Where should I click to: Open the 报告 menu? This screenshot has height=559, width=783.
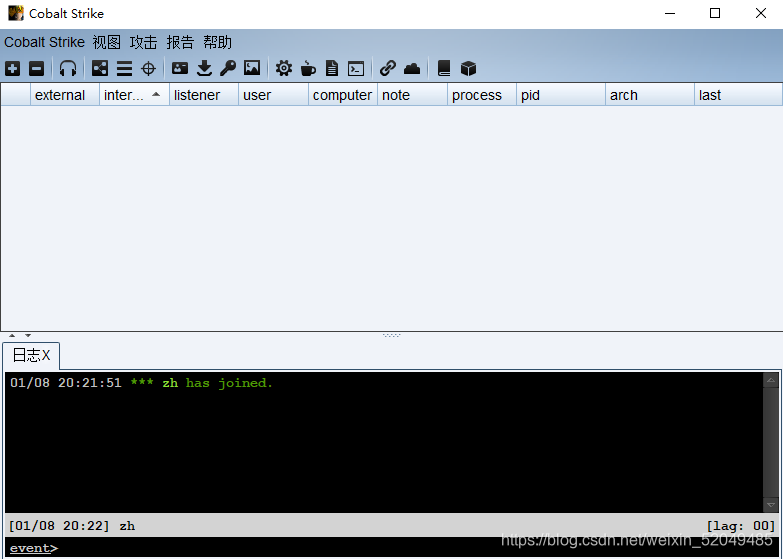coord(180,42)
